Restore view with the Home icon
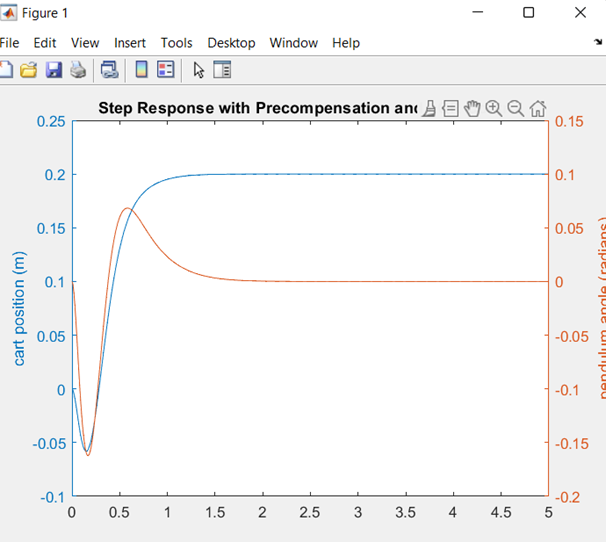The image size is (606, 542). pos(538,109)
